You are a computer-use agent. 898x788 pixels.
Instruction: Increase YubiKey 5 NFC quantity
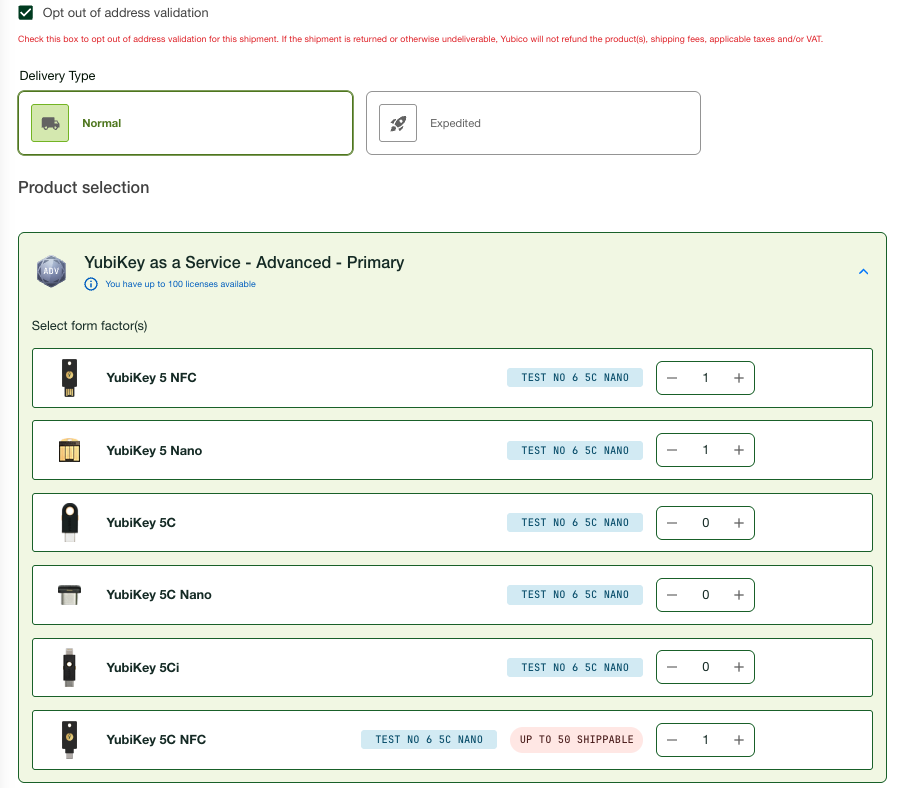738,378
